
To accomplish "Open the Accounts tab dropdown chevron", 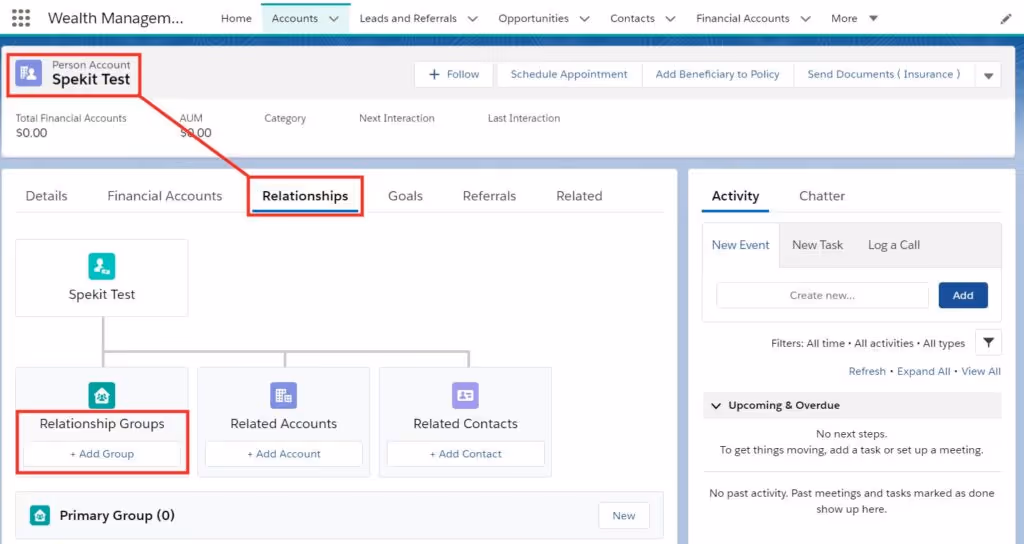I will 334,19.
